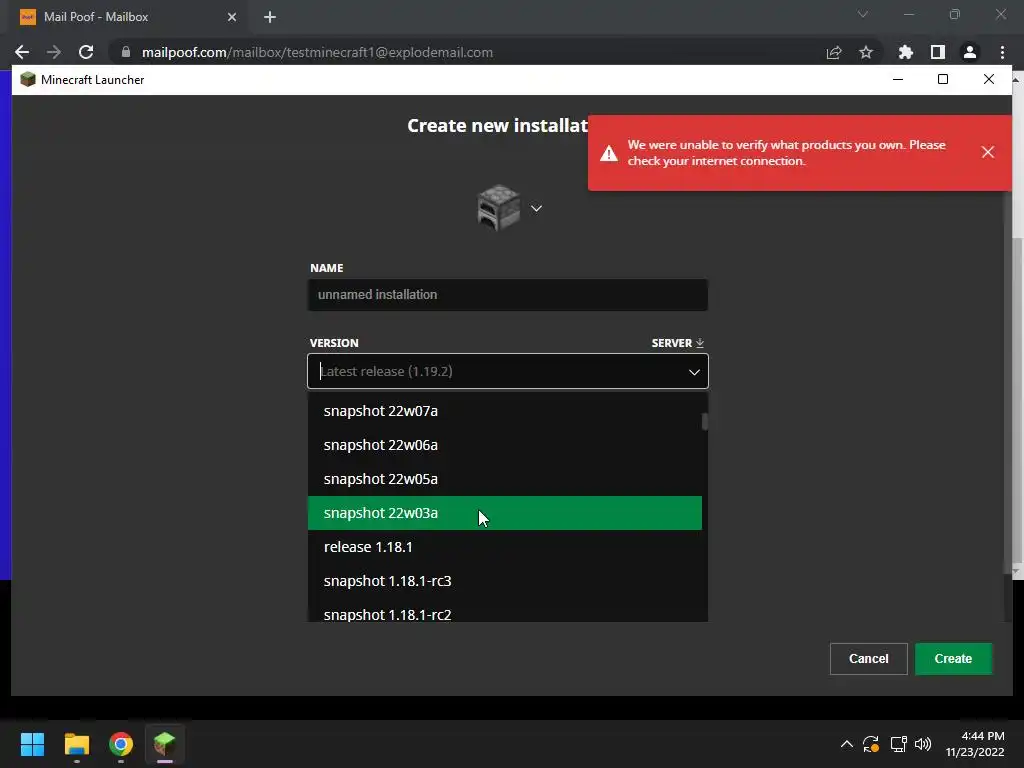Show hidden system tray icons

(x=846, y=744)
